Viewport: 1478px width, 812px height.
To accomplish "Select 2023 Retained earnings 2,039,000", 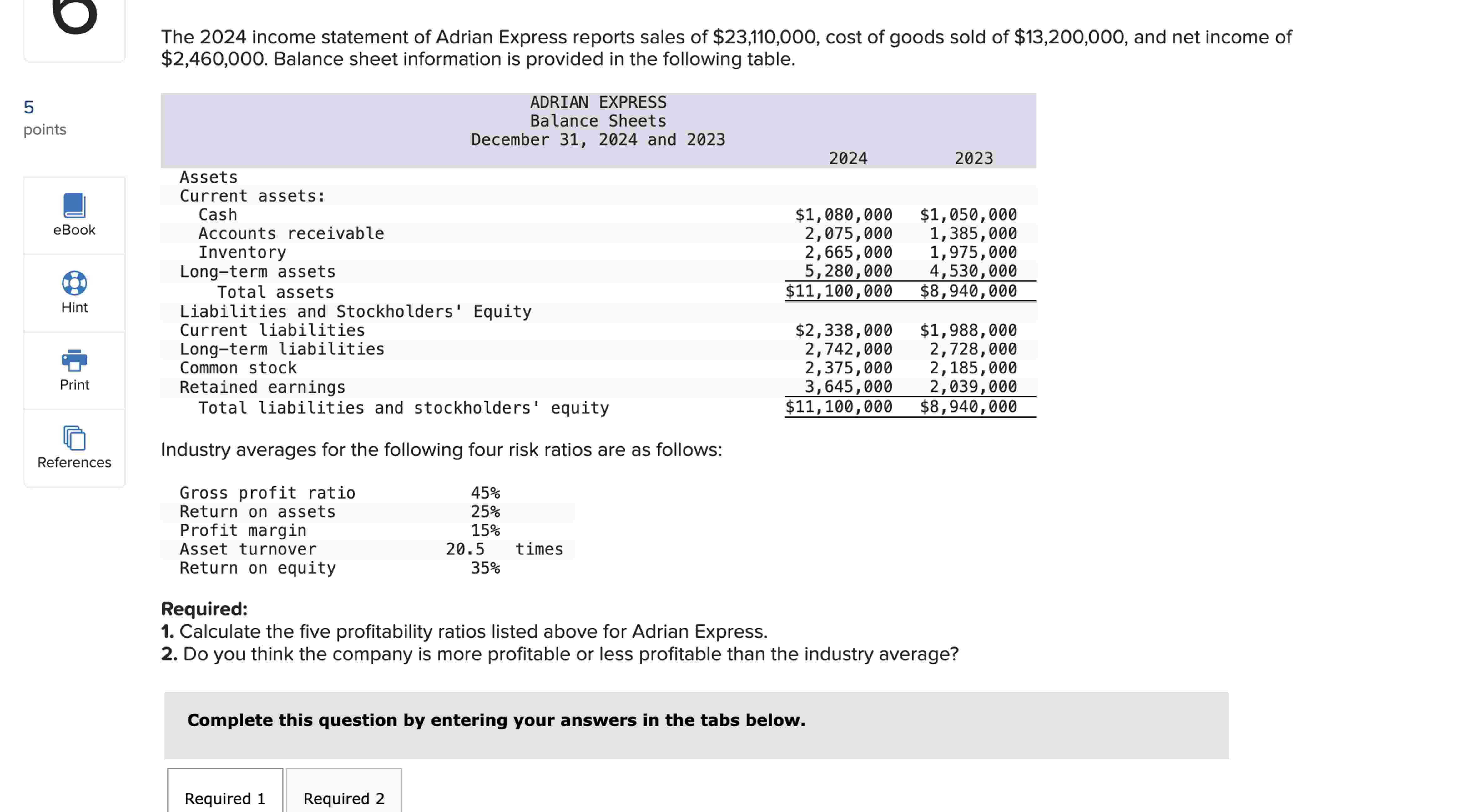I will point(973,387).
